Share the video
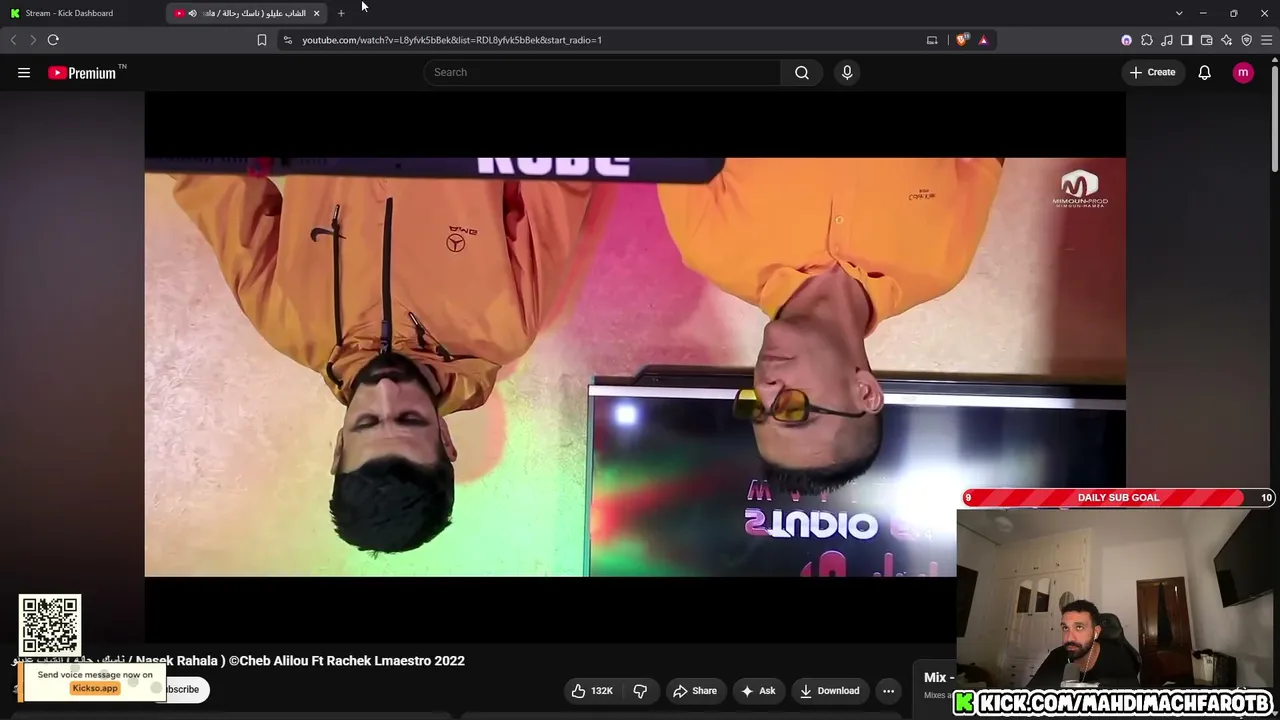The height and width of the screenshot is (720, 1280). [x=695, y=691]
